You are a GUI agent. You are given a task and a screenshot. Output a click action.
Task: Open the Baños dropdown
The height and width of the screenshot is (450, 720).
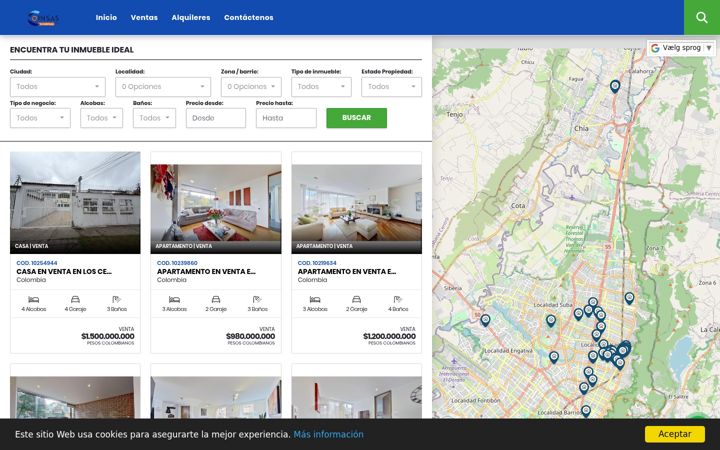click(154, 118)
